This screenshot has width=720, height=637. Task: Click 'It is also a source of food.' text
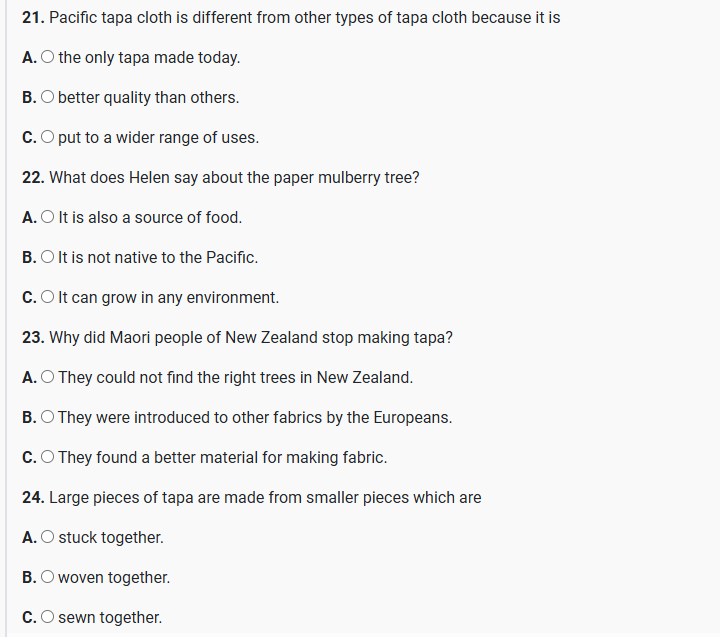tap(150, 218)
